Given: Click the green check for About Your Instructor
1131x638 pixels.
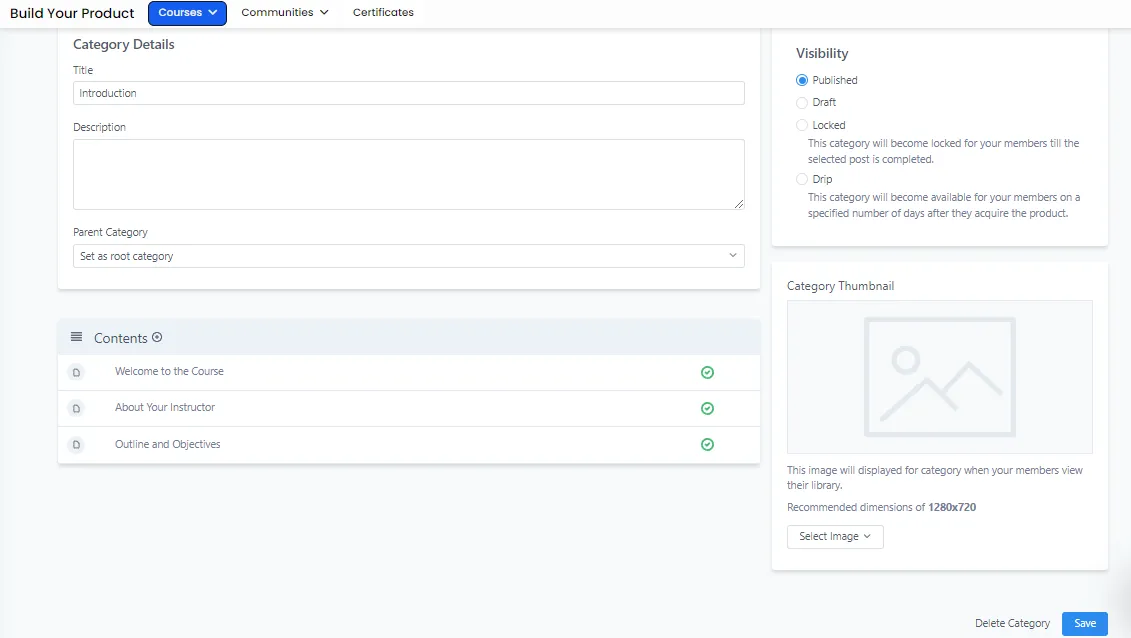Looking at the screenshot, I should tap(708, 409).
